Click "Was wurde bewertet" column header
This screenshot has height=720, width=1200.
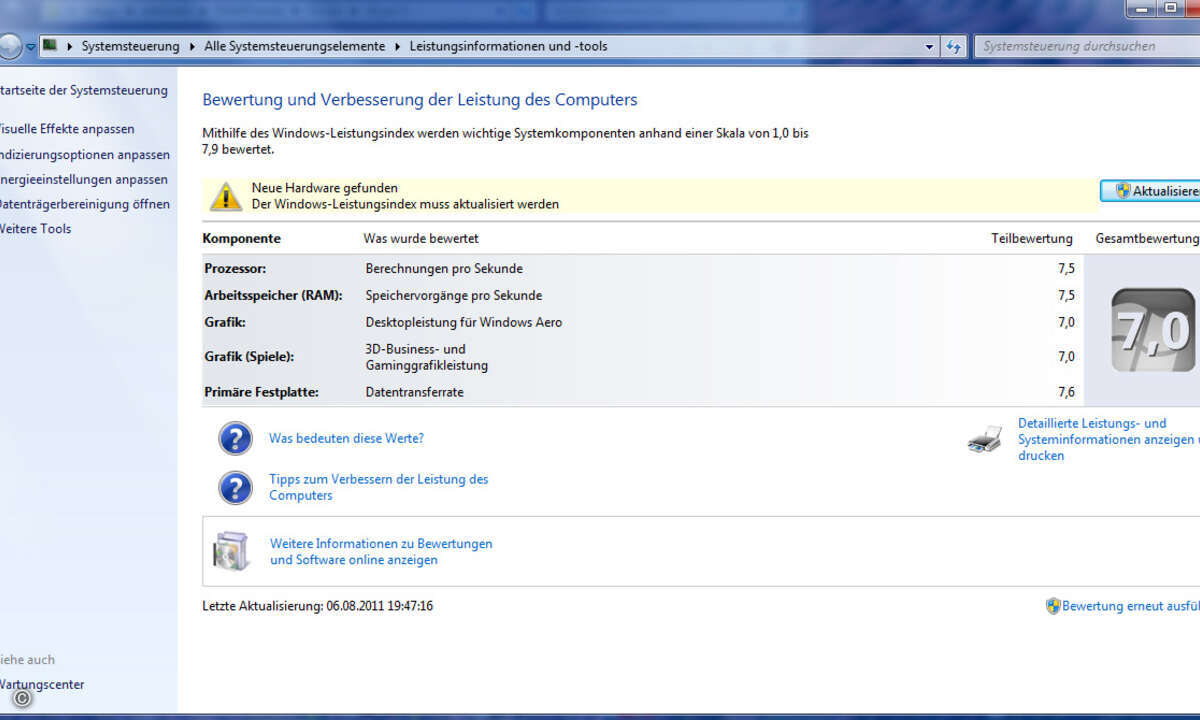[x=421, y=239]
